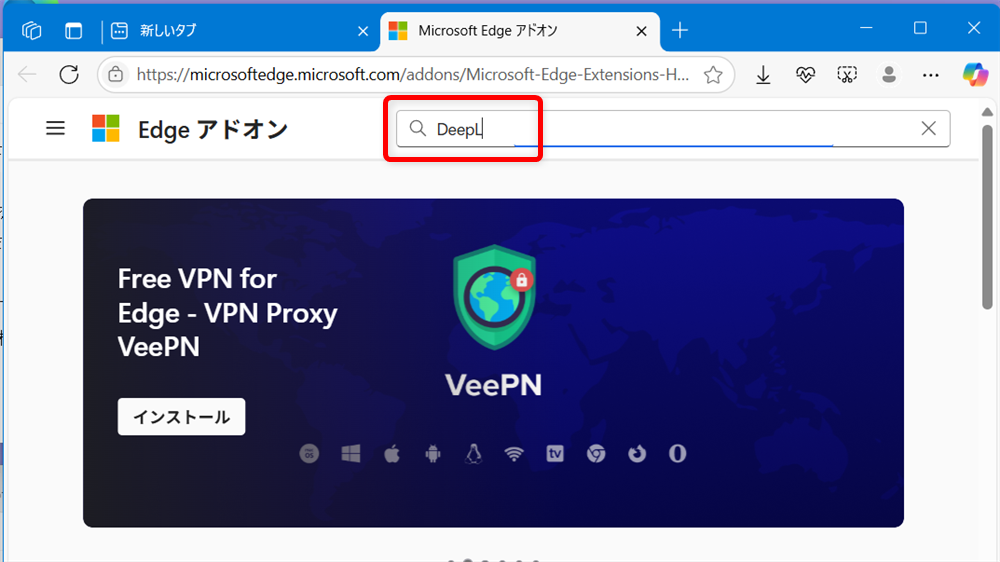1000x562 pixels.
Task: Open Browser essentials heart icon
Action: pos(805,75)
